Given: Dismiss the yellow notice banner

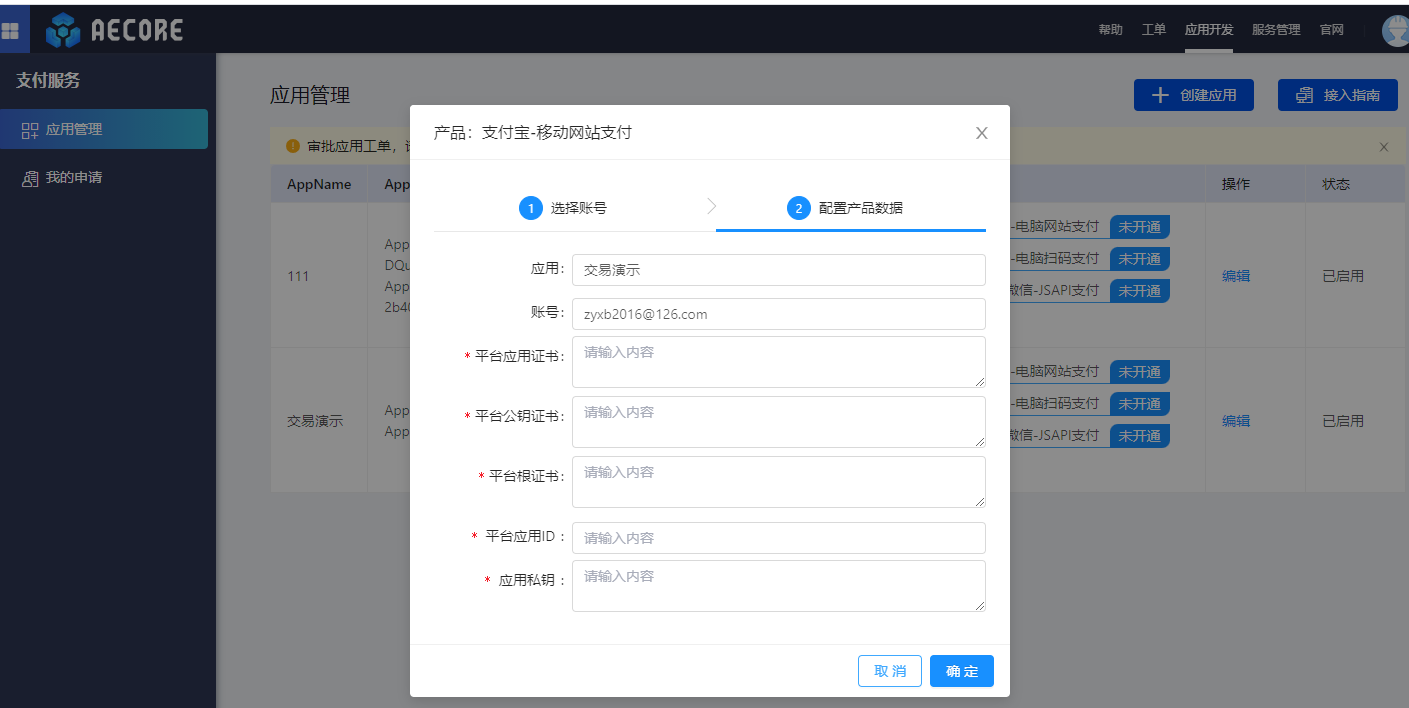Looking at the screenshot, I should (x=1384, y=147).
